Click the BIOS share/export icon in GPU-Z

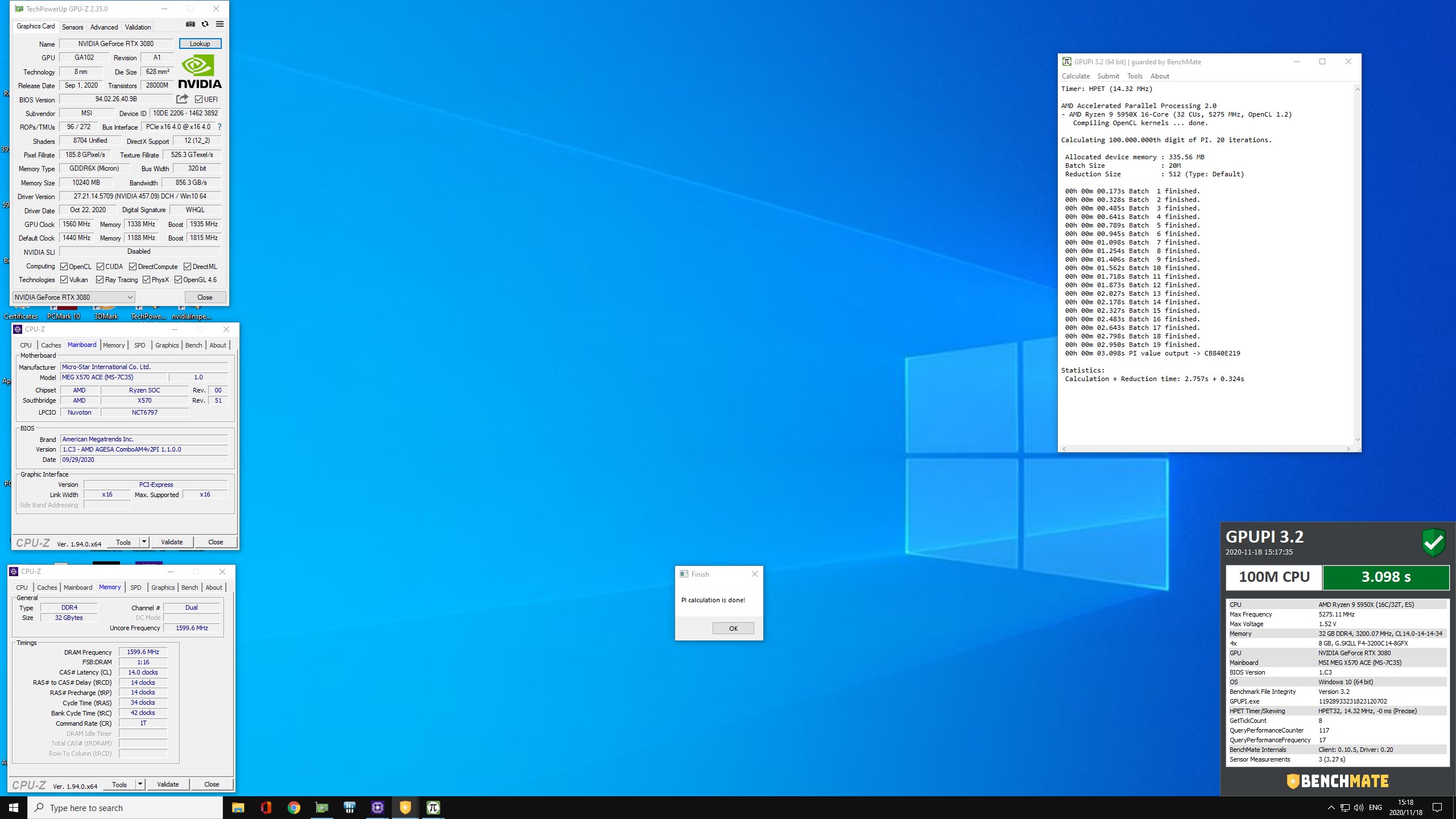click(182, 99)
